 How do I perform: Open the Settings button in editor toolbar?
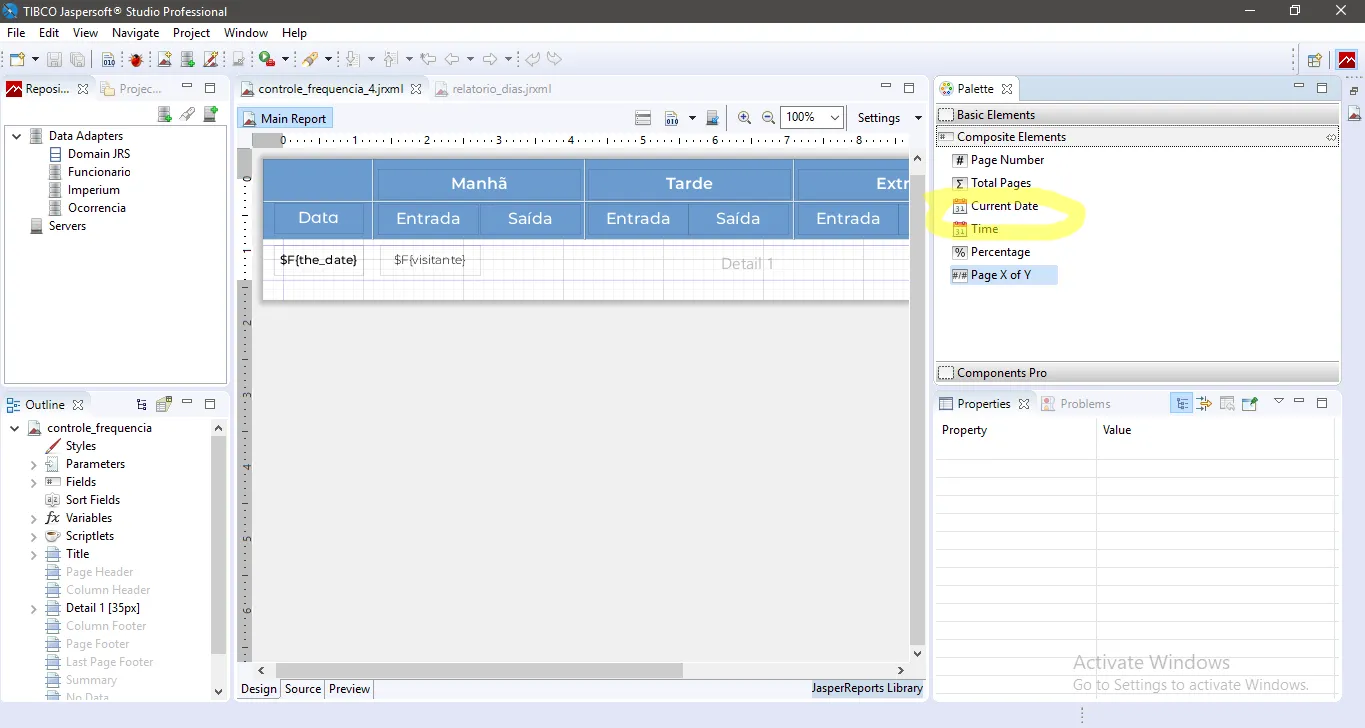(x=888, y=118)
